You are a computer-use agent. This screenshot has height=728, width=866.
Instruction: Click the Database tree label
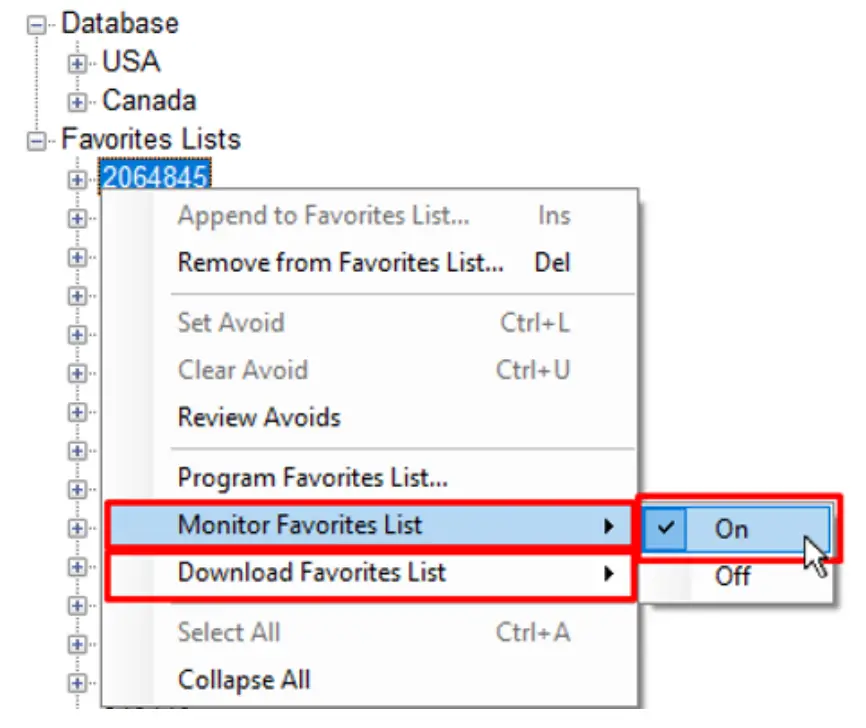click(x=120, y=24)
